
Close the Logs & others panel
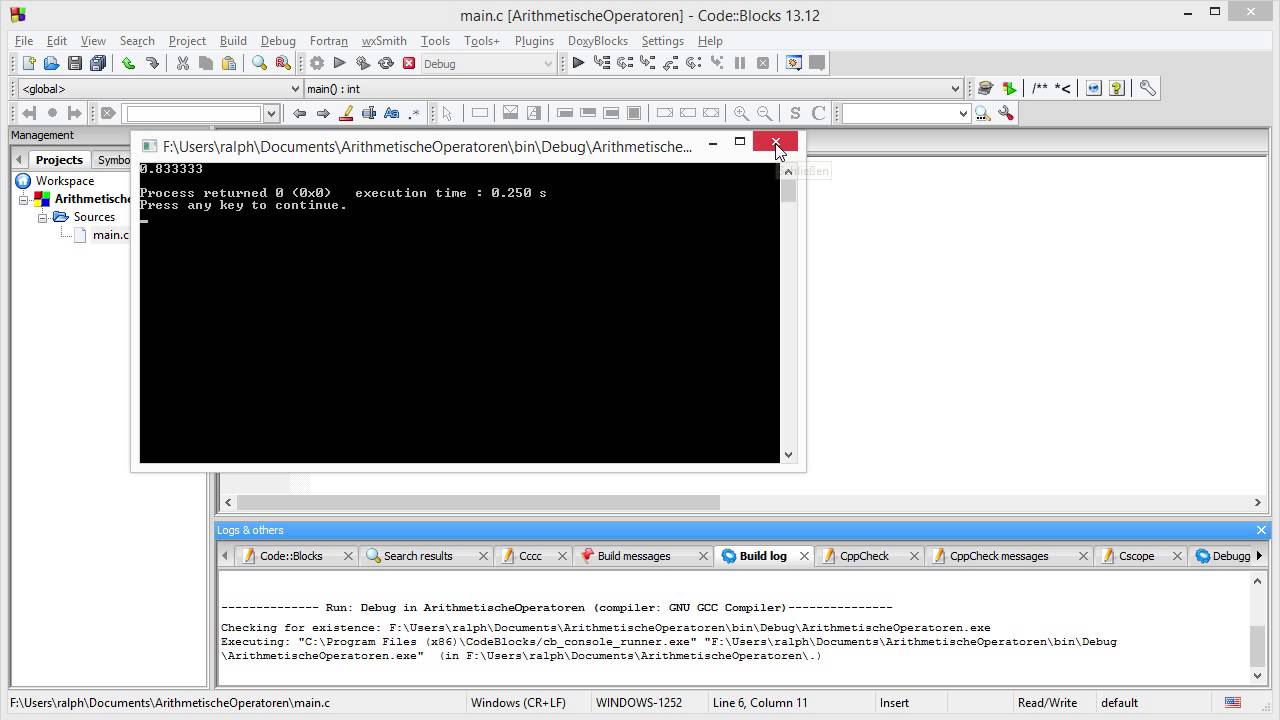click(x=1261, y=530)
